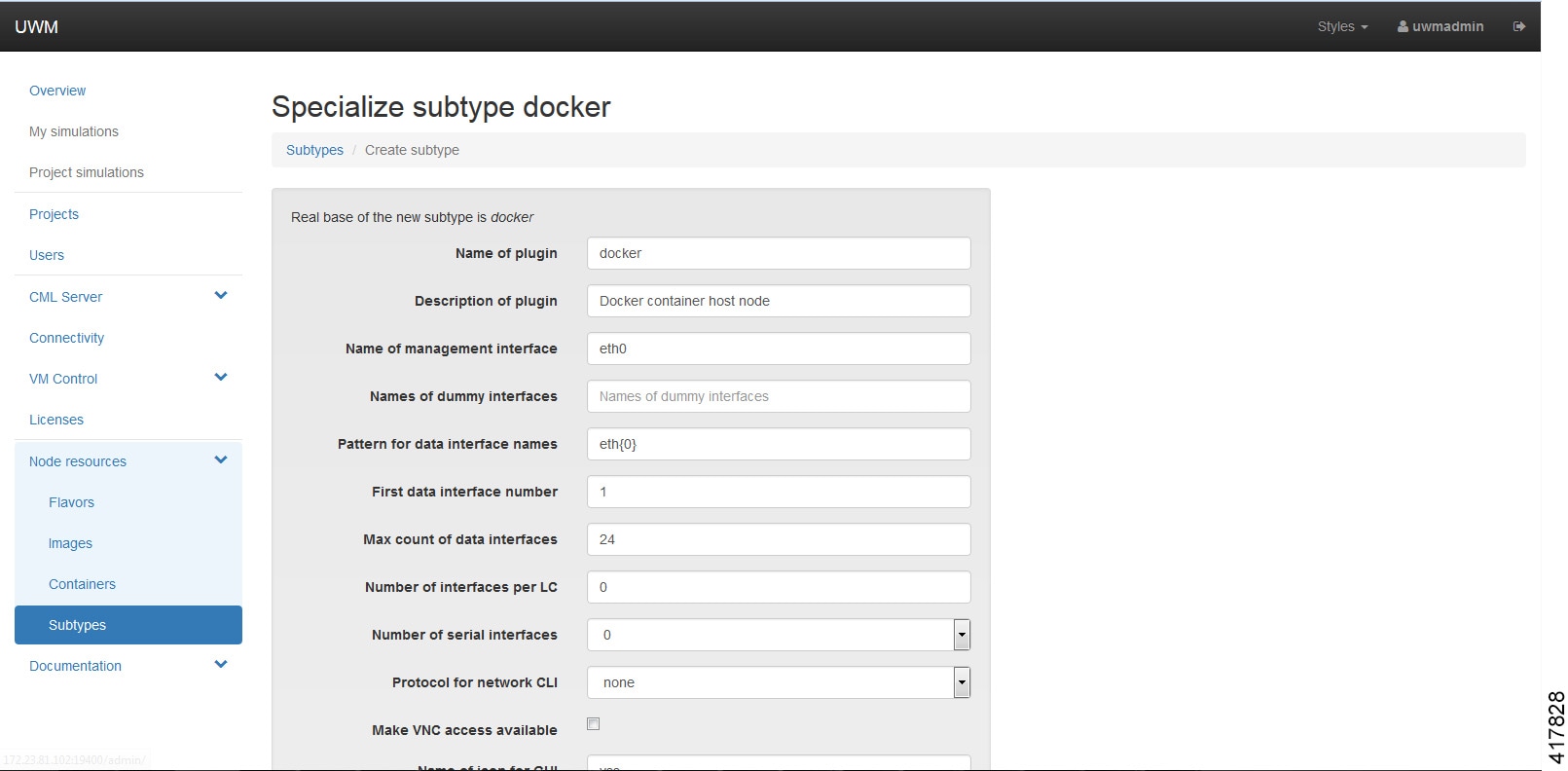Viewport: 1568px width, 771px height.
Task: Open My simulations page
Action: click(x=74, y=131)
